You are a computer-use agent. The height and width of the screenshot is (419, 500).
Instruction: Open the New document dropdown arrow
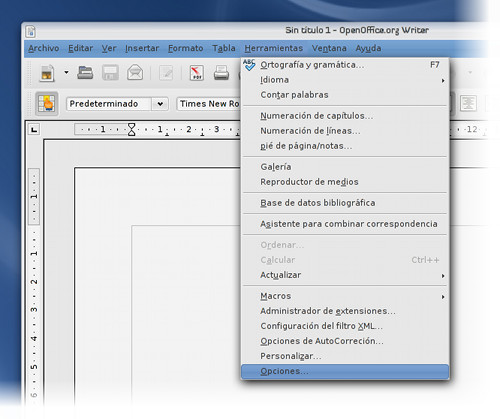66,72
